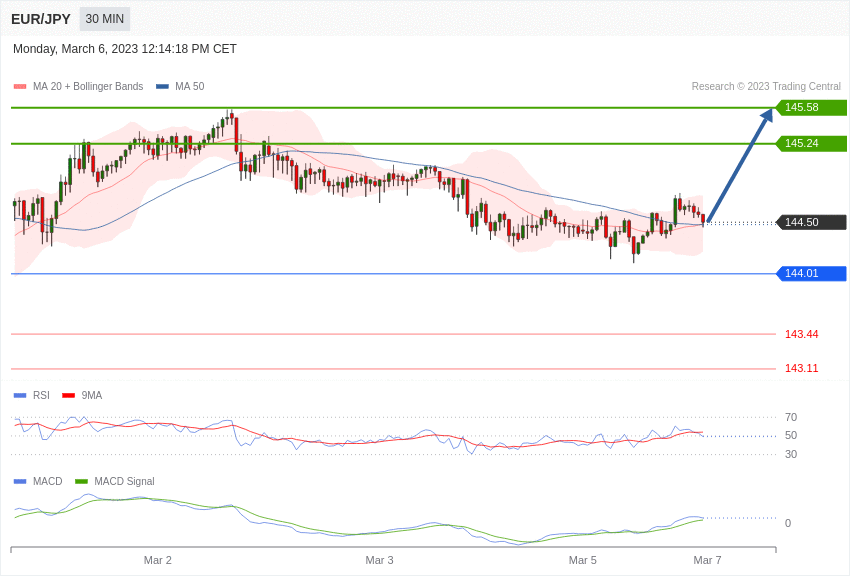Click the MA 20 + Bollinger Bands legend swatch

(20, 87)
